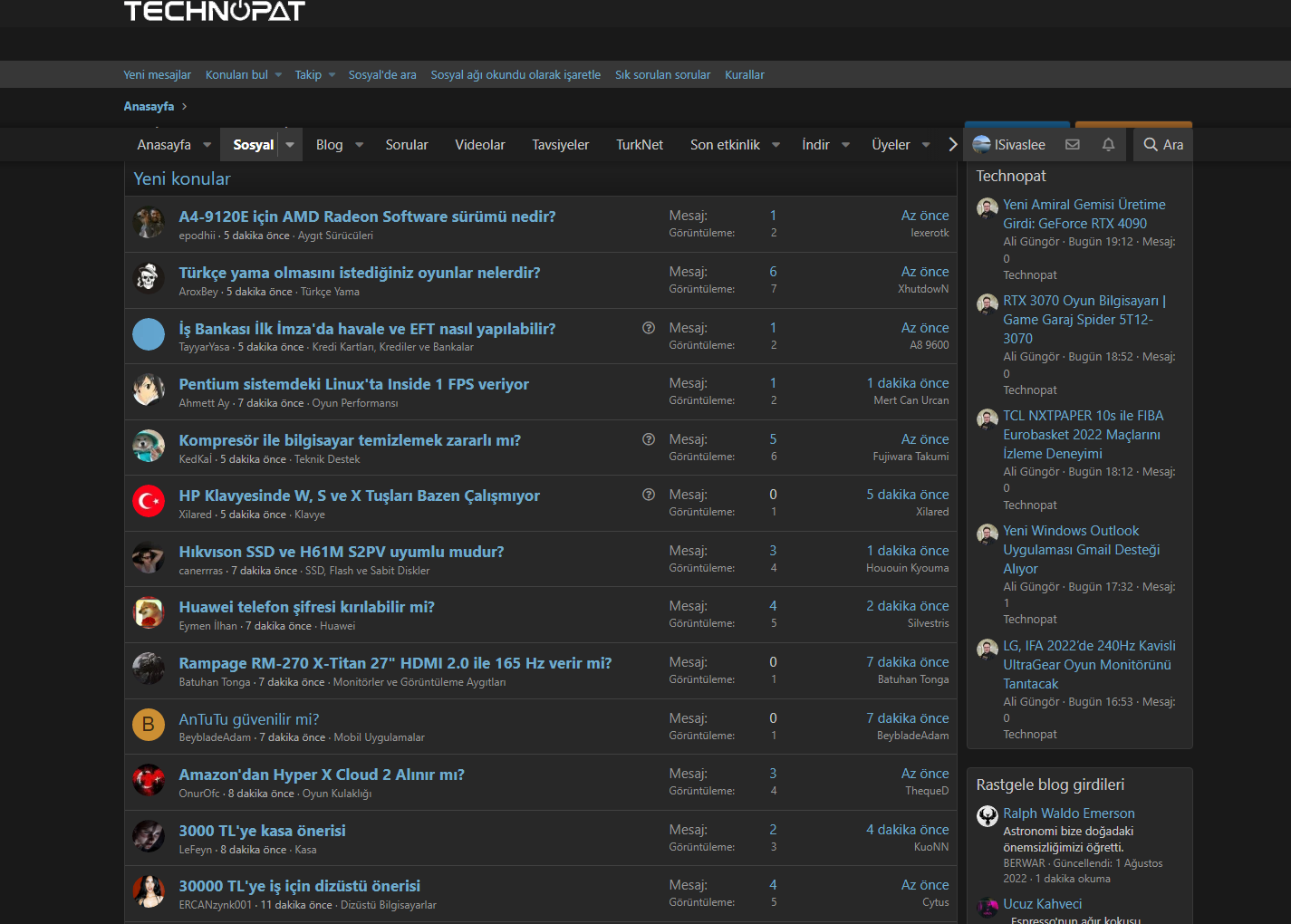1291x924 pixels.
Task: Open the AnTuTu güvenilir mi thread
Action: [x=249, y=719]
